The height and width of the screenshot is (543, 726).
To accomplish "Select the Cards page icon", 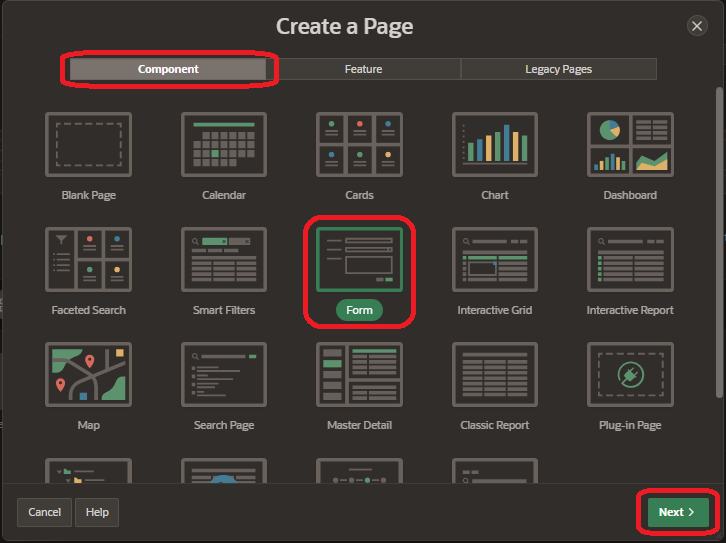I will tap(359, 145).
